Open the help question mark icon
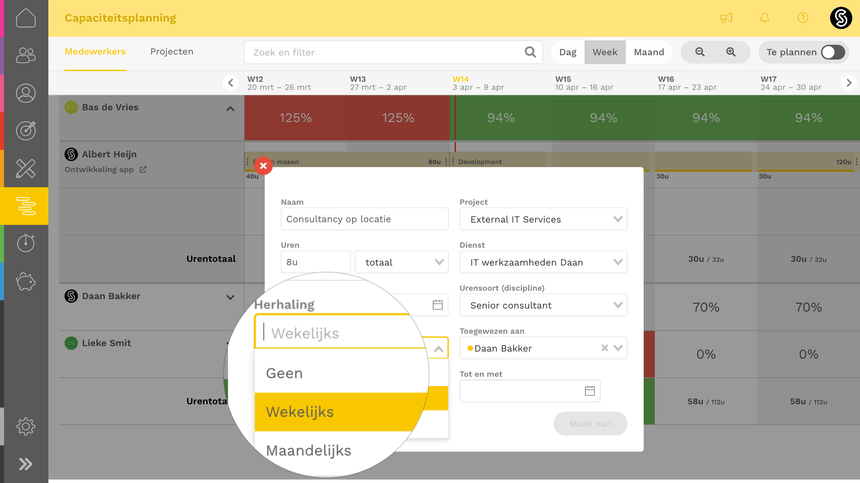Image resolution: width=860 pixels, height=483 pixels. pyautogui.click(x=802, y=18)
